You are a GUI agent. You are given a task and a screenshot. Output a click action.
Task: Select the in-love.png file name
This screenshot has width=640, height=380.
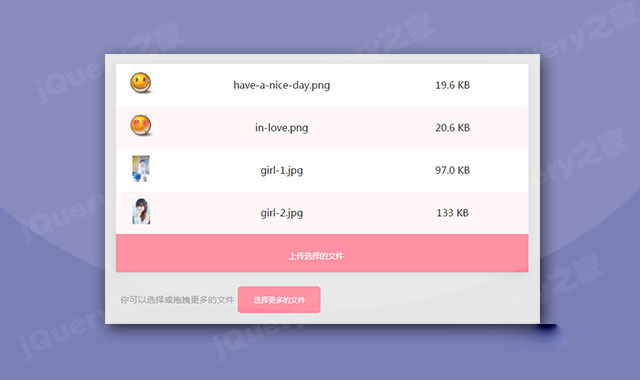[282, 128]
